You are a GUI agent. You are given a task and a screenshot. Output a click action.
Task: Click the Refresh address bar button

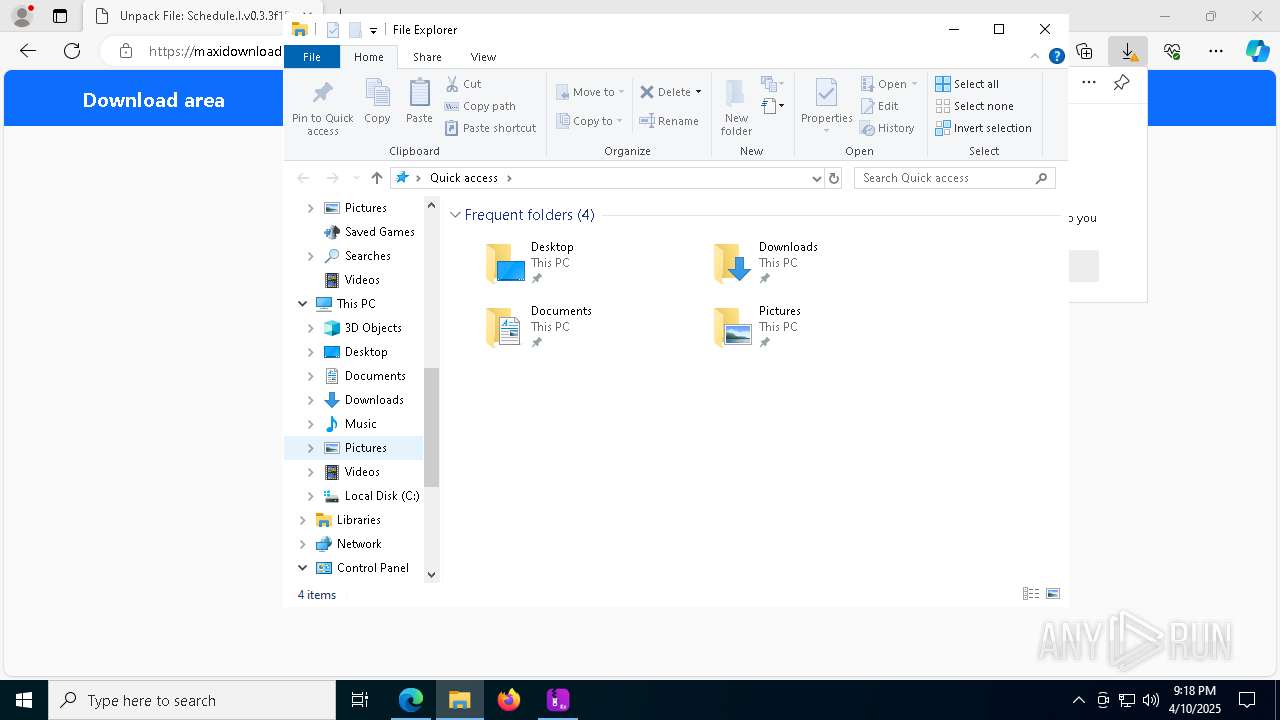coord(834,178)
